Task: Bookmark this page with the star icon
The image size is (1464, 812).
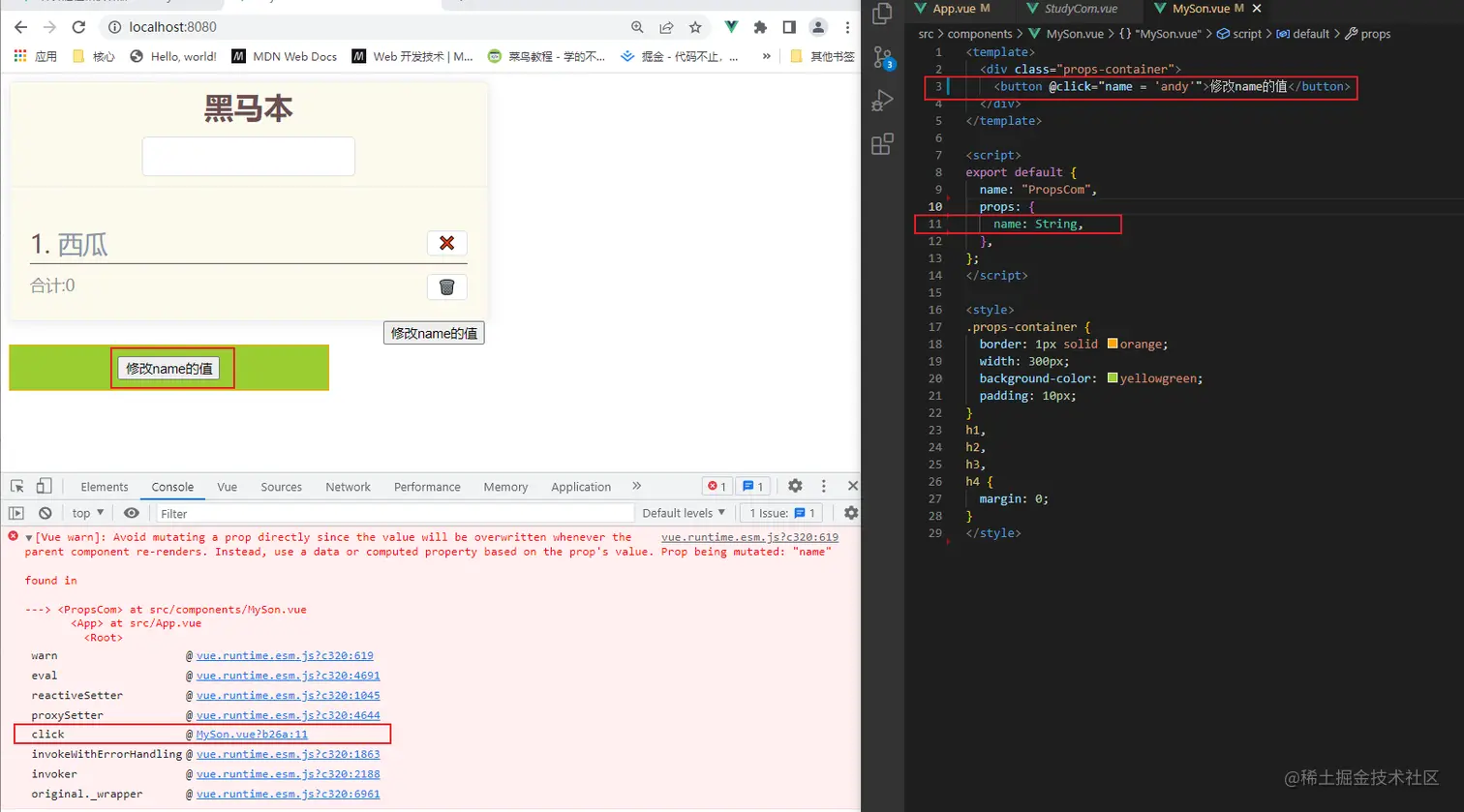Action: click(x=695, y=27)
